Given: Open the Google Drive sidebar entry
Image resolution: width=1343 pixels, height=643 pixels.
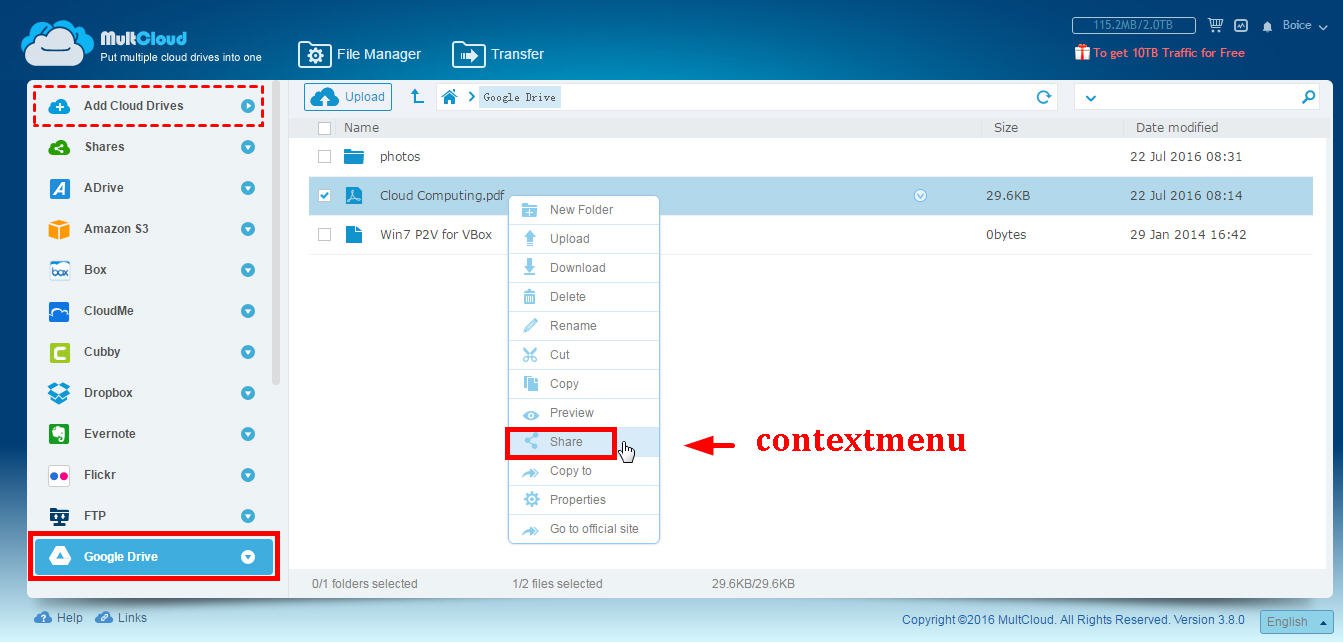Looking at the screenshot, I should pos(154,557).
